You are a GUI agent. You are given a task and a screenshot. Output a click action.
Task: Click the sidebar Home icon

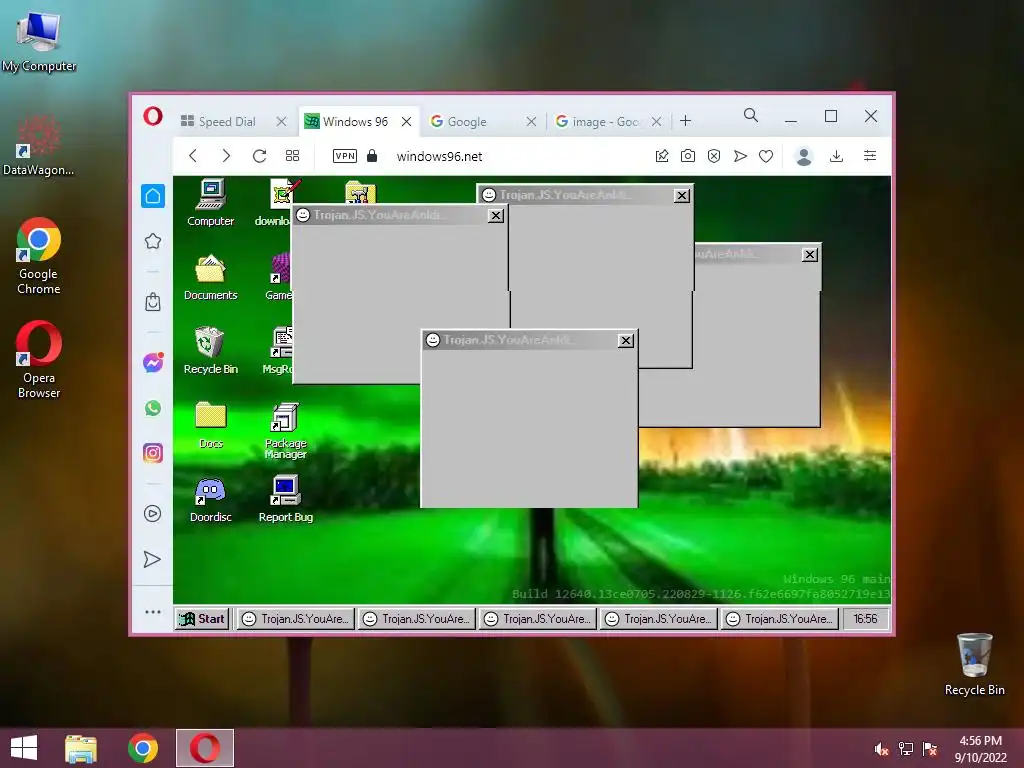(x=153, y=195)
